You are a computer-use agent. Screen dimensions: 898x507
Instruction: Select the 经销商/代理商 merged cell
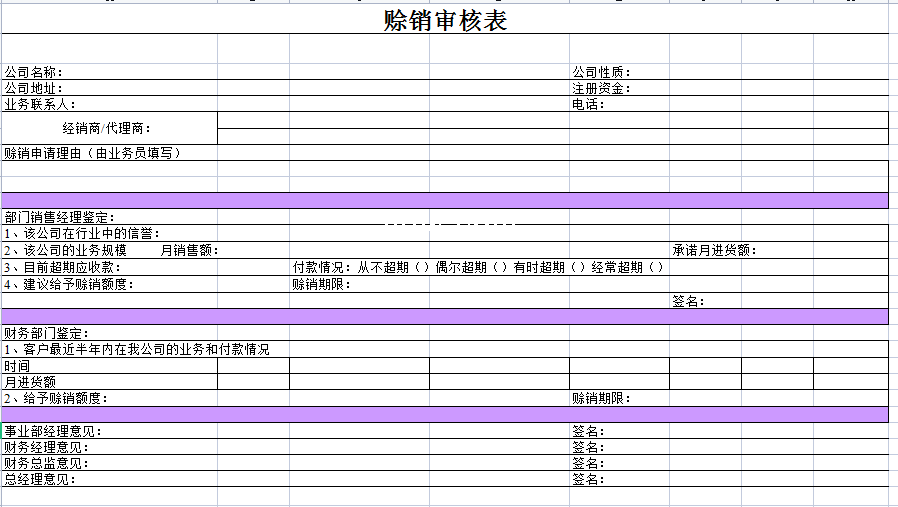tap(108, 128)
